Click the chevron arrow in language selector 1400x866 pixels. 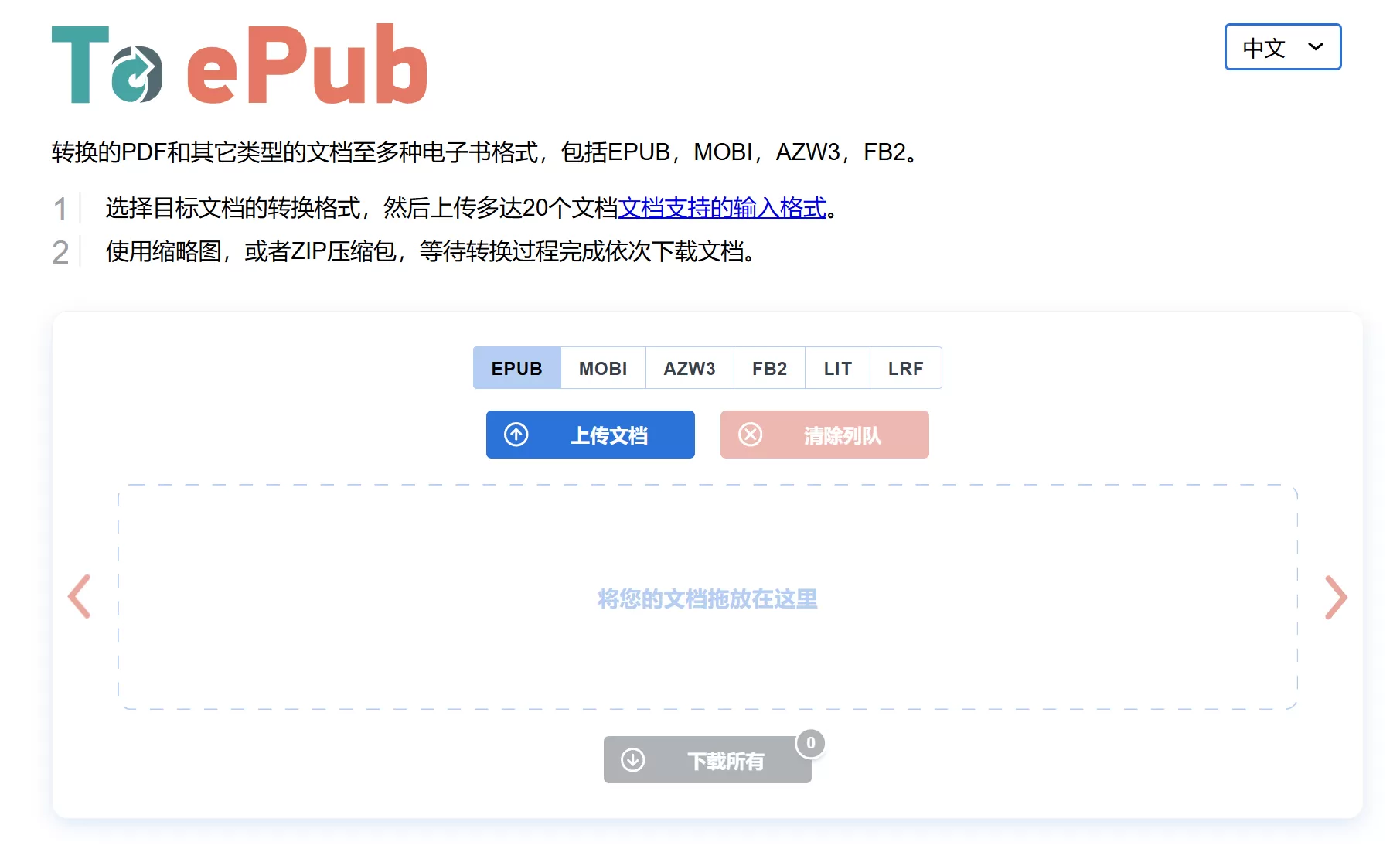[x=1315, y=47]
